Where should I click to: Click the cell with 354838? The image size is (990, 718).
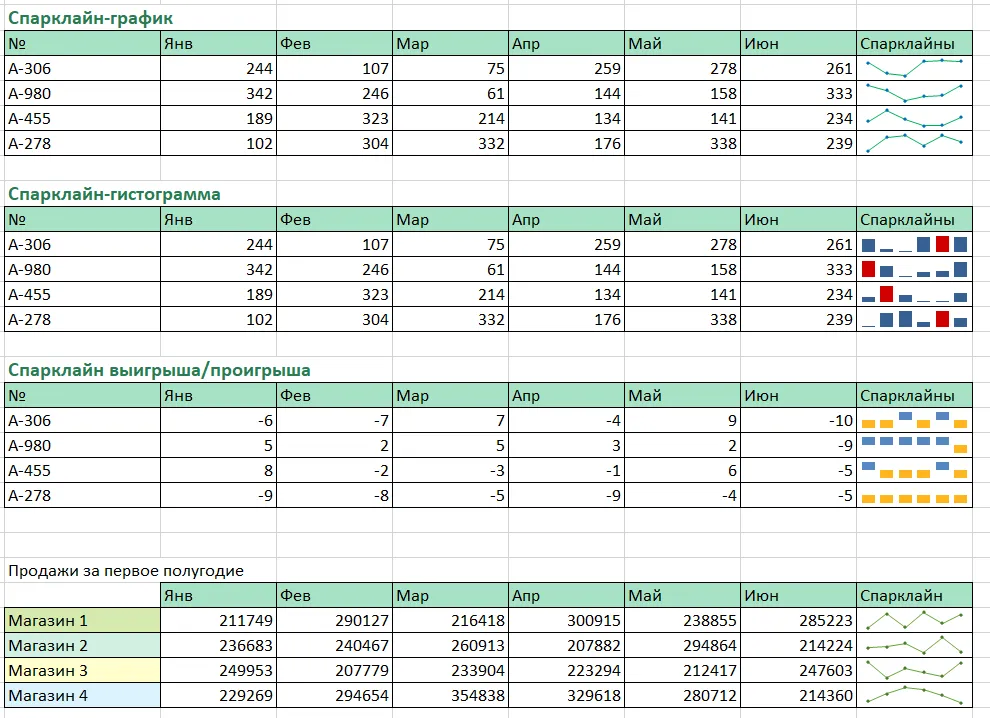(x=451, y=695)
